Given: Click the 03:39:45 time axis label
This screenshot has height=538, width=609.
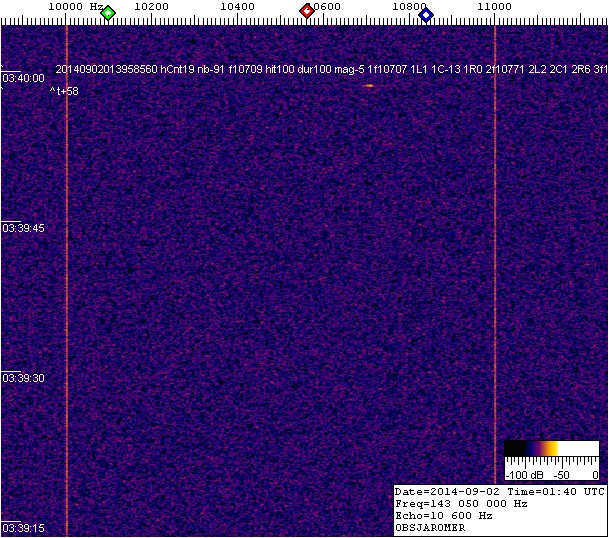Looking at the screenshot, I should (x=23, y=228).
